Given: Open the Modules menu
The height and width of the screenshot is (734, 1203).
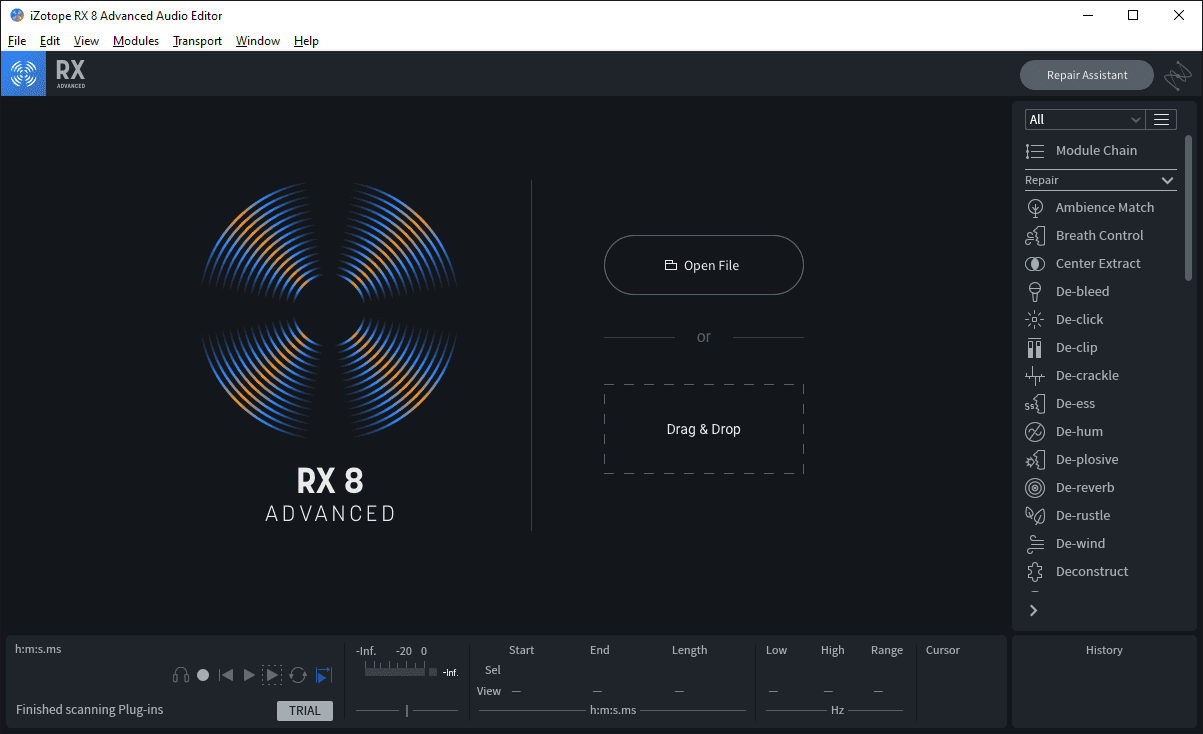Looking at the screenshot, I should (136, 41).
